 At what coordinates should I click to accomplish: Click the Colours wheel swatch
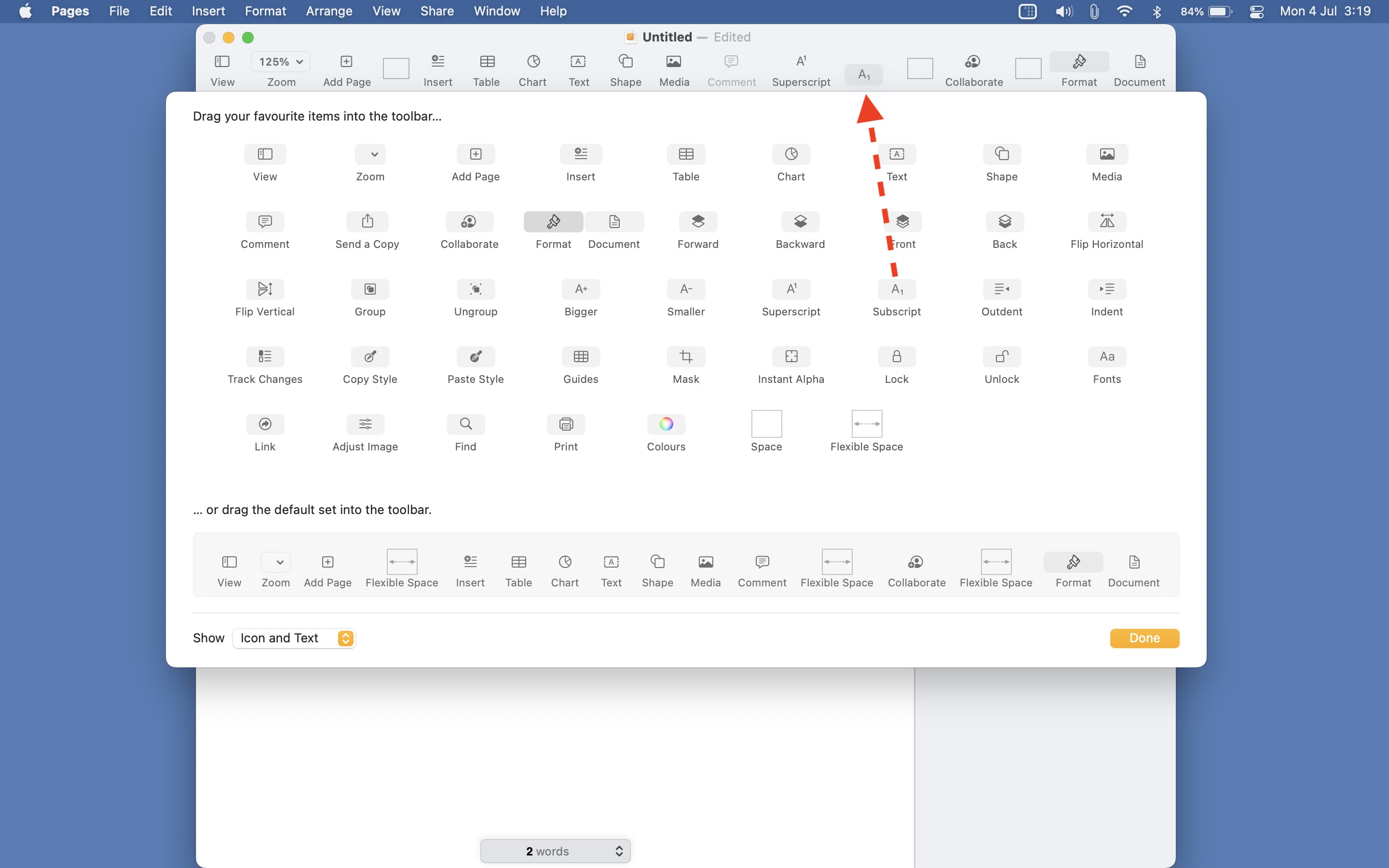coord(666,424)
